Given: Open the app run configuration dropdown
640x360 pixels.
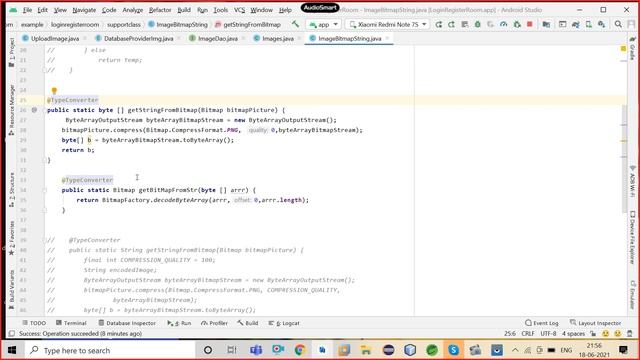Looking at the screenshot, I should click(324, 24).
